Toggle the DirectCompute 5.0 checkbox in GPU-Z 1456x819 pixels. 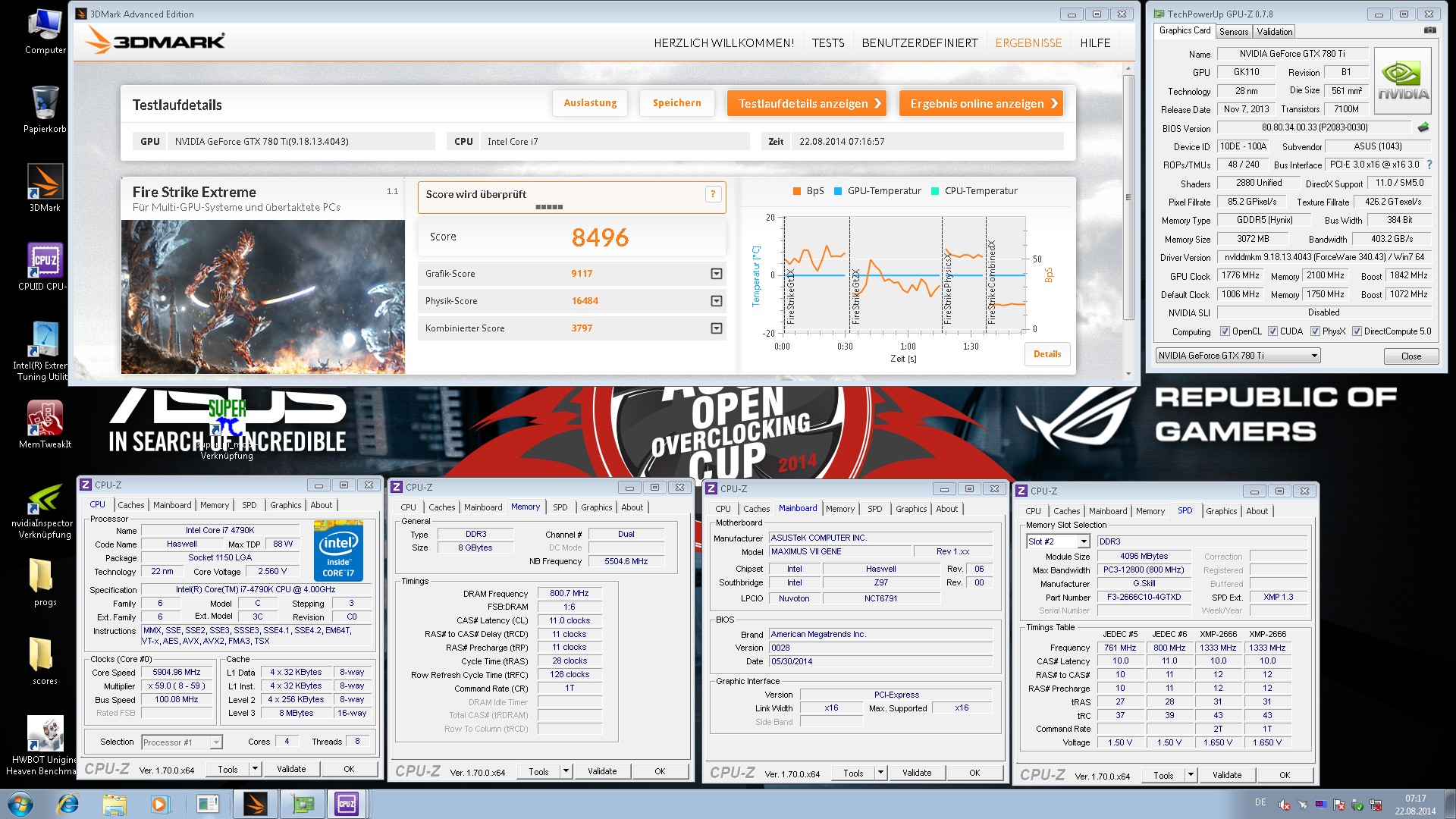1357,331
